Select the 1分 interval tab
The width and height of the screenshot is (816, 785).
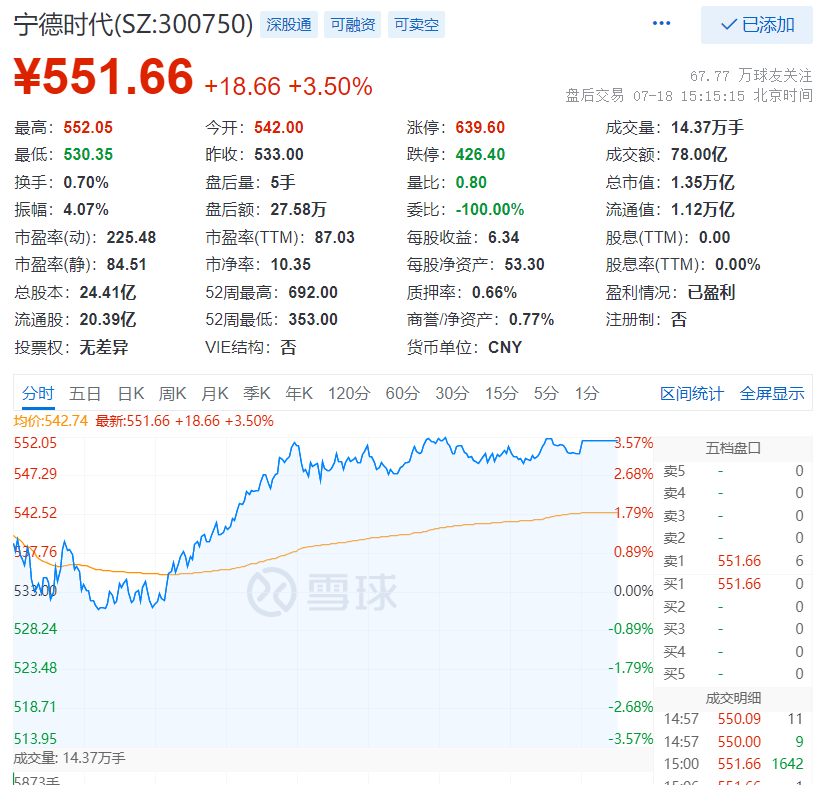pos(586,393)
